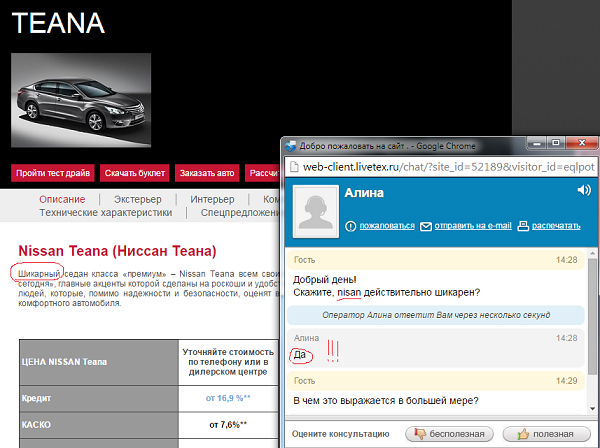Click Заказать авто button
600x448 pixels.
tap(207, 173)
